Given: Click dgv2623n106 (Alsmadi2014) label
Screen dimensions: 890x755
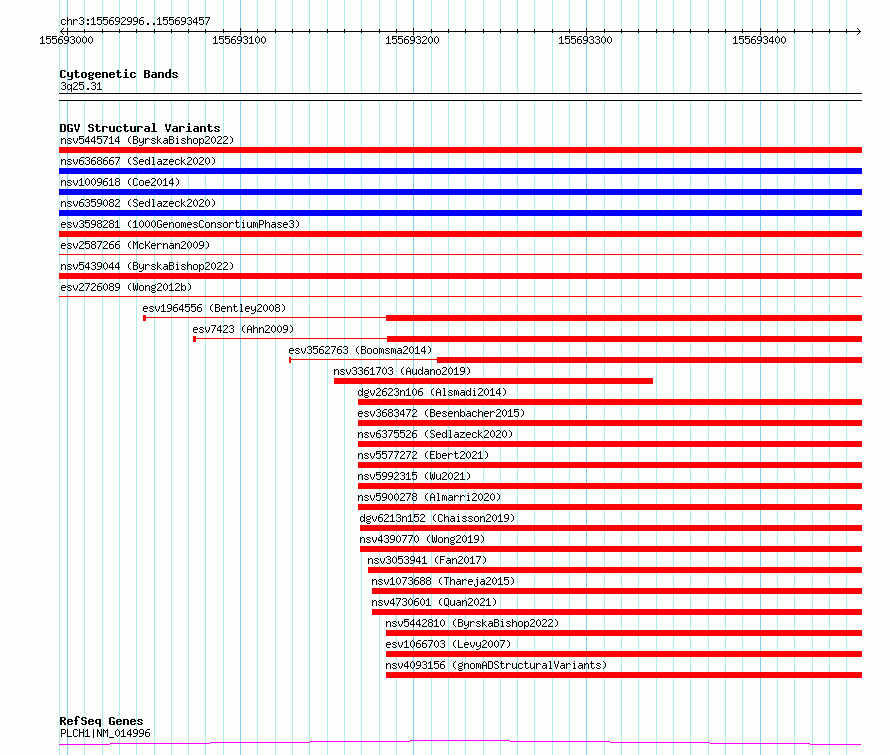Looking at the screenshot, I should 432,392.
